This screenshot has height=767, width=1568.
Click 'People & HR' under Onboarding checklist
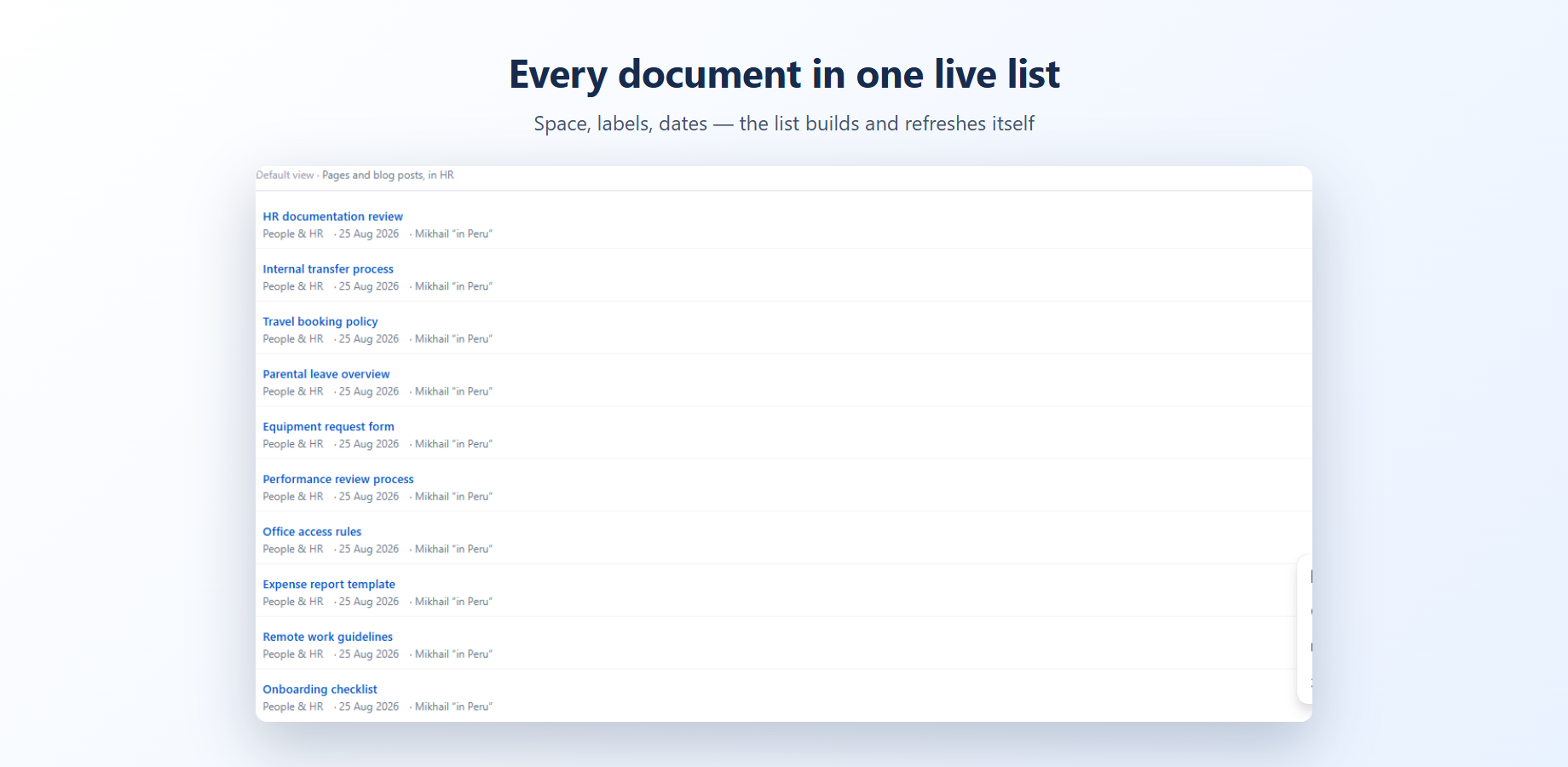coord(293,707)
